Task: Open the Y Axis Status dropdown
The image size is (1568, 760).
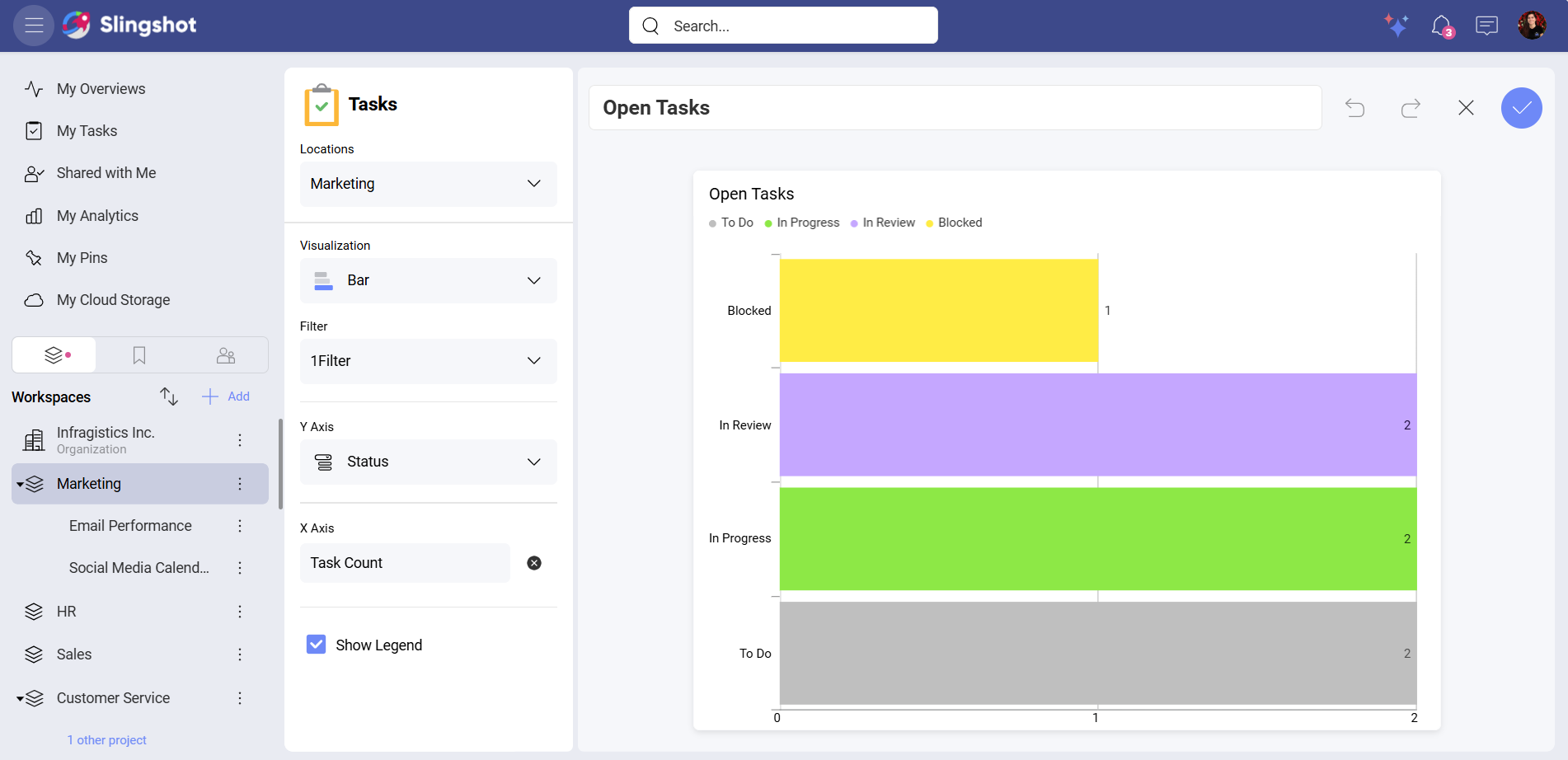Action: tap(428, 462)
